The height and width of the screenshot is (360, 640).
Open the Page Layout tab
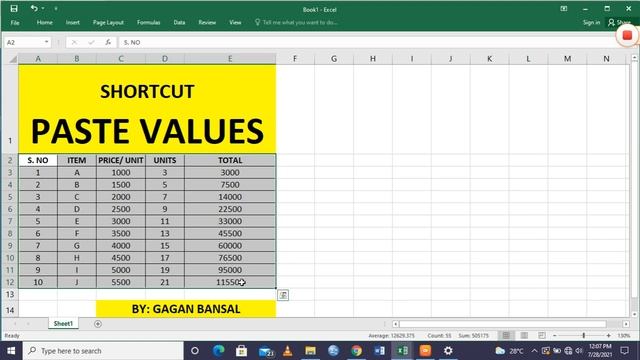coord(108,22)
